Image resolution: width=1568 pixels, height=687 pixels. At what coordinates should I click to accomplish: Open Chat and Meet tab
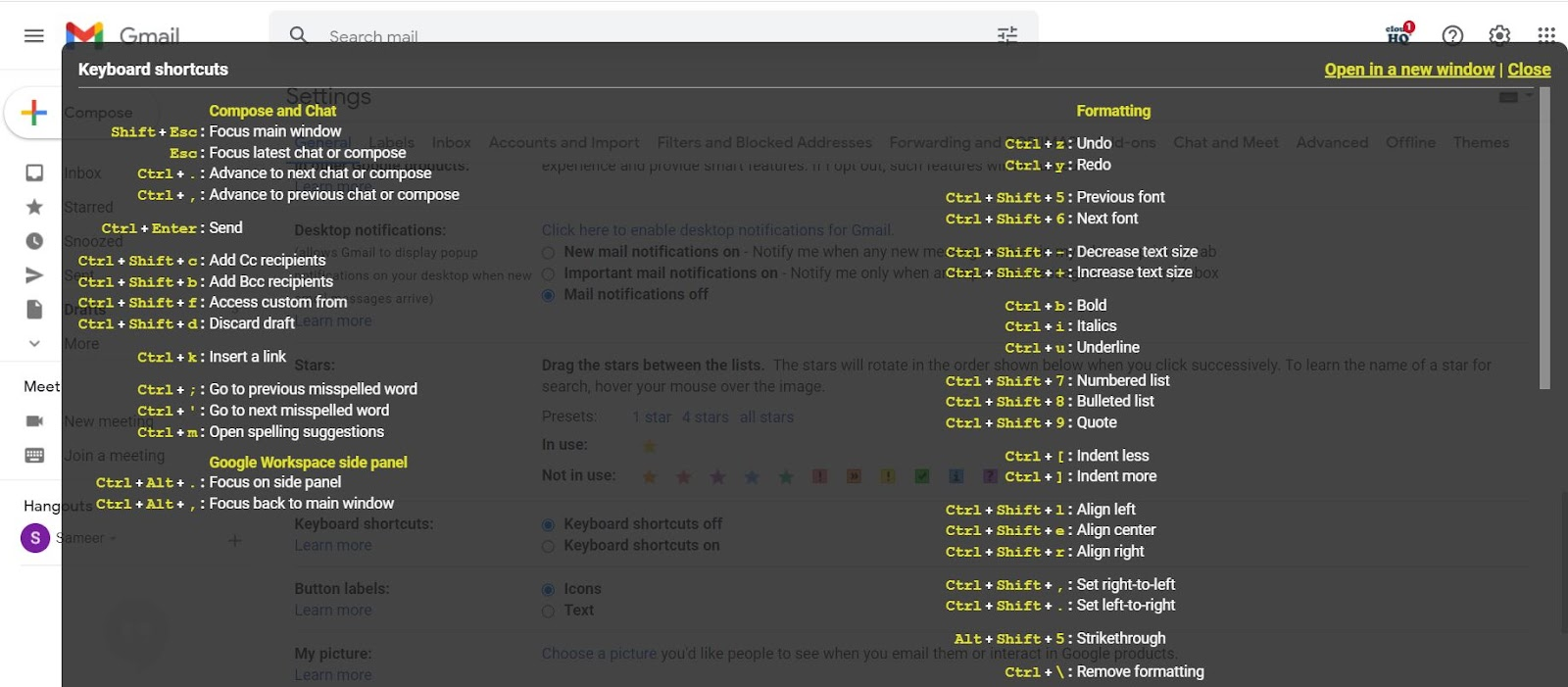point(1226,143)
